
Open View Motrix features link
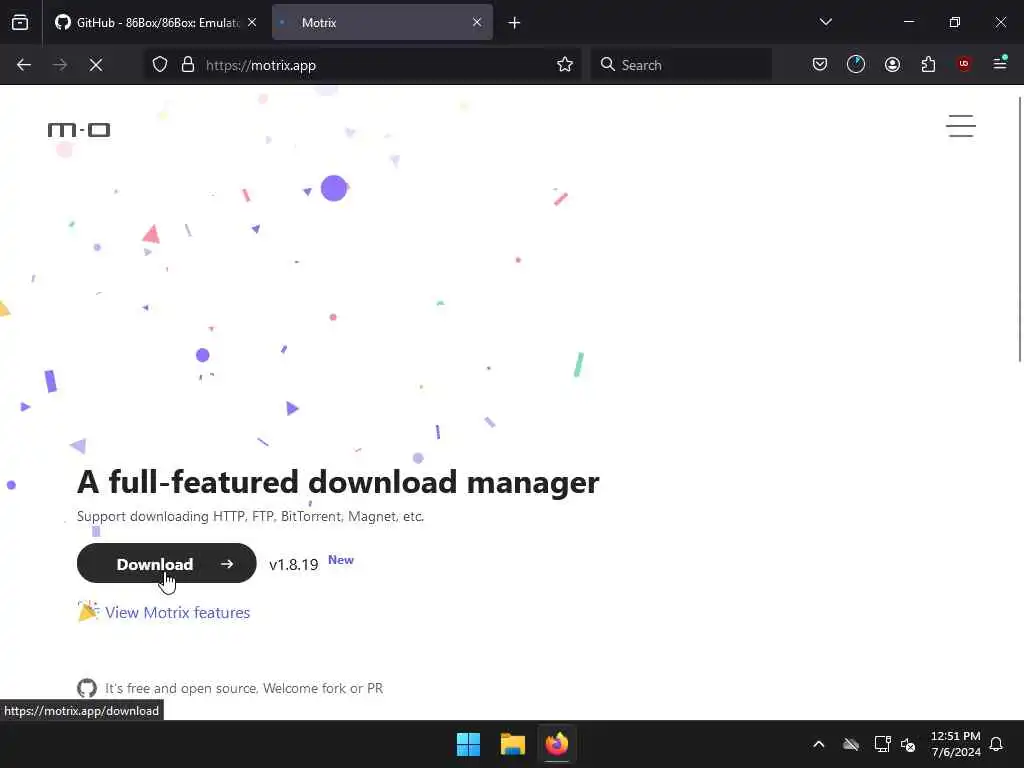177,613
